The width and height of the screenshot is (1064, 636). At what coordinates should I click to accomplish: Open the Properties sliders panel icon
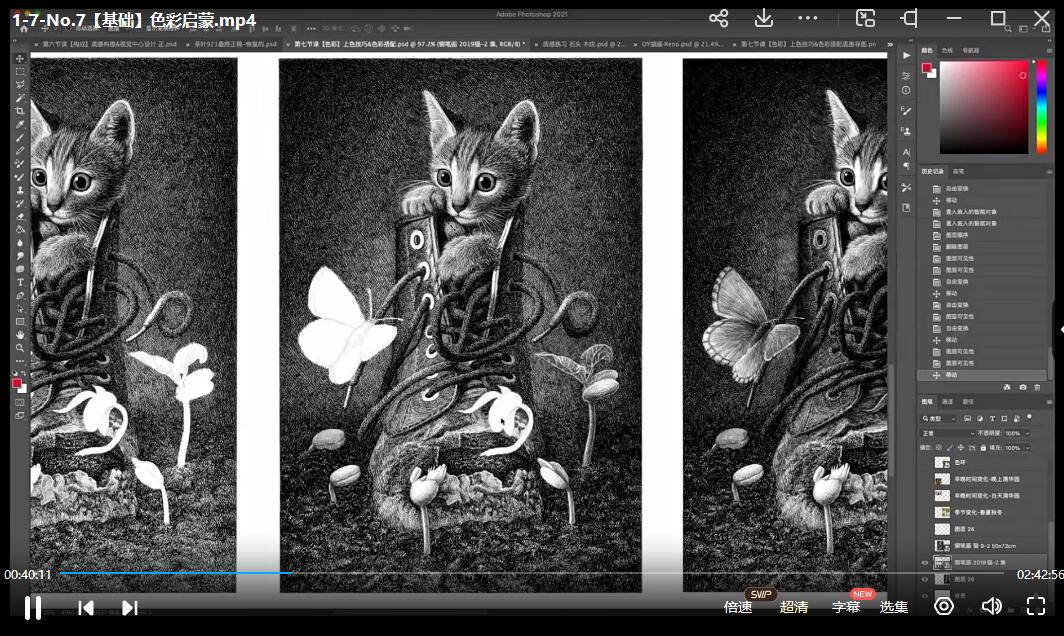907,75
